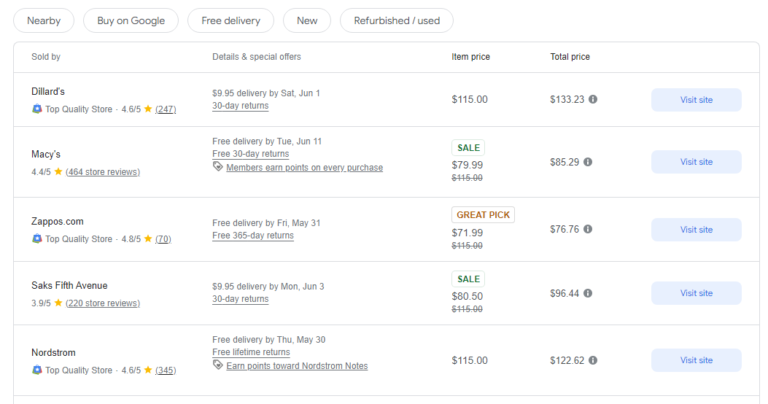Select the New condition filter
Image resolution: width=768 pixels, height=404 pixels.
point(307,20)
